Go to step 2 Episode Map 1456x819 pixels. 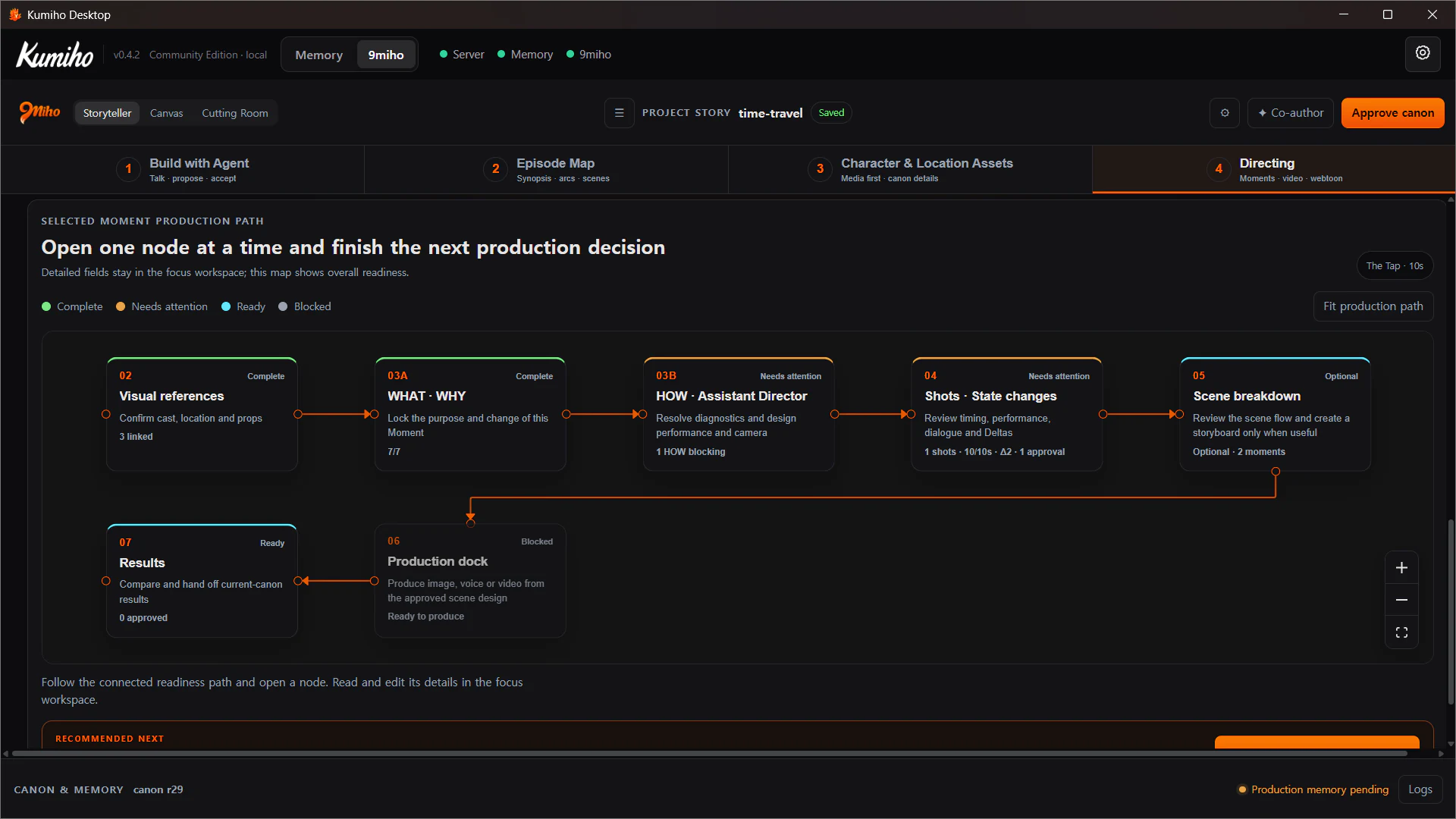click(x=546, y=169)
